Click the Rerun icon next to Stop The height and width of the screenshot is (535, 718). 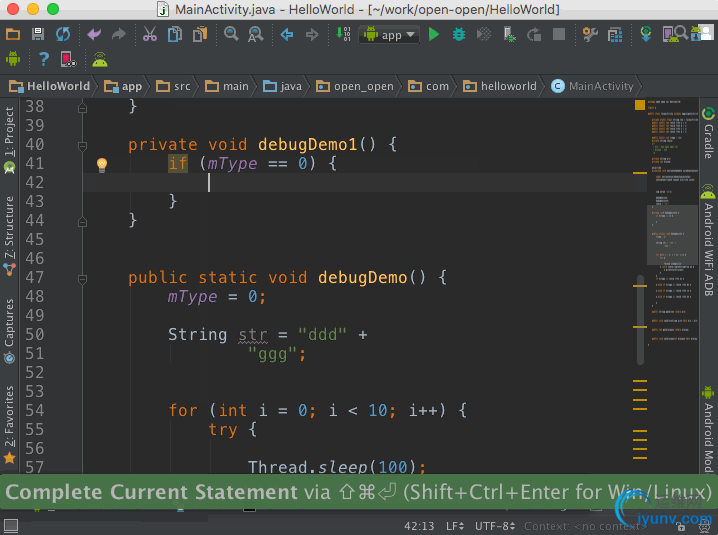point(534,34)
